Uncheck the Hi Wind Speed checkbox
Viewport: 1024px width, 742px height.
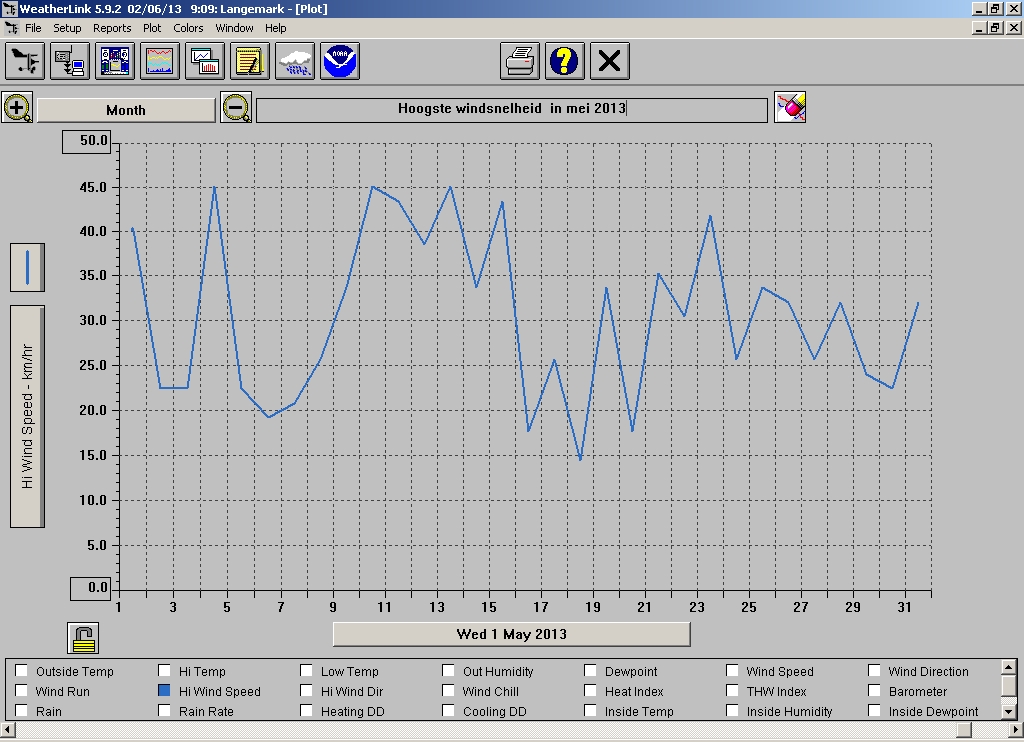(165, 690)
